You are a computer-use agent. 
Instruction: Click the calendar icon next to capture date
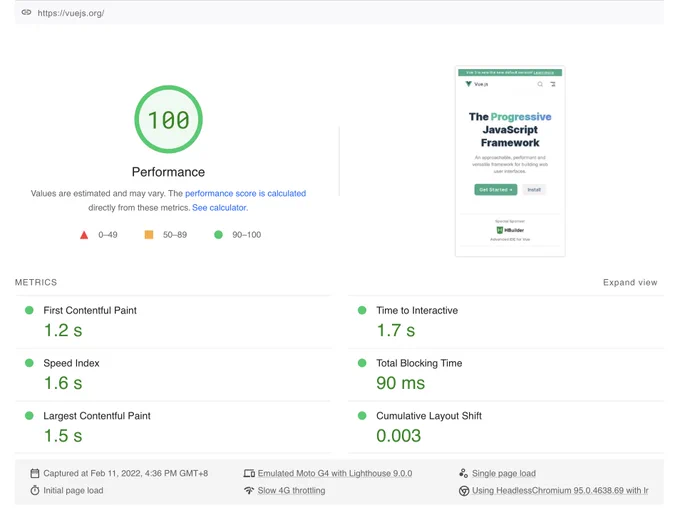(35, 473)
